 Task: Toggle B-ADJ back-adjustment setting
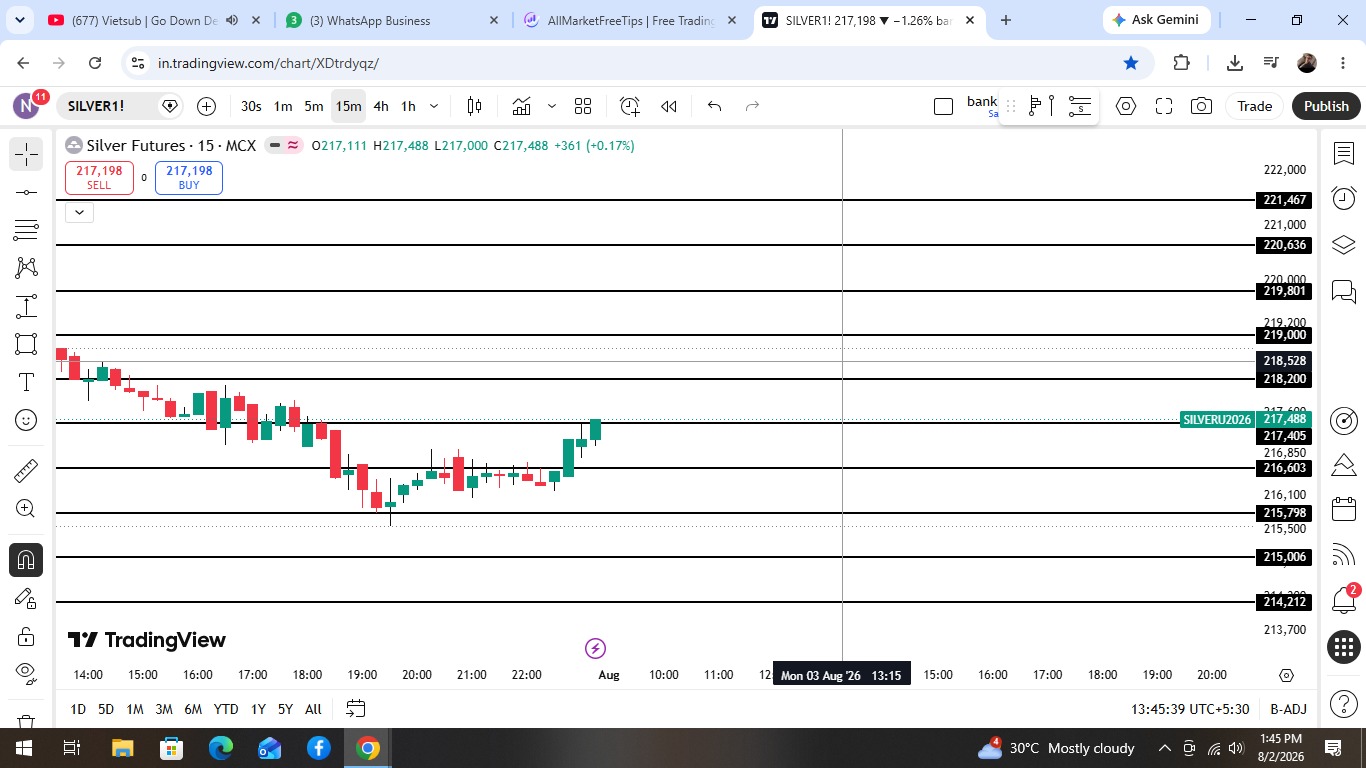(1289, 709)
